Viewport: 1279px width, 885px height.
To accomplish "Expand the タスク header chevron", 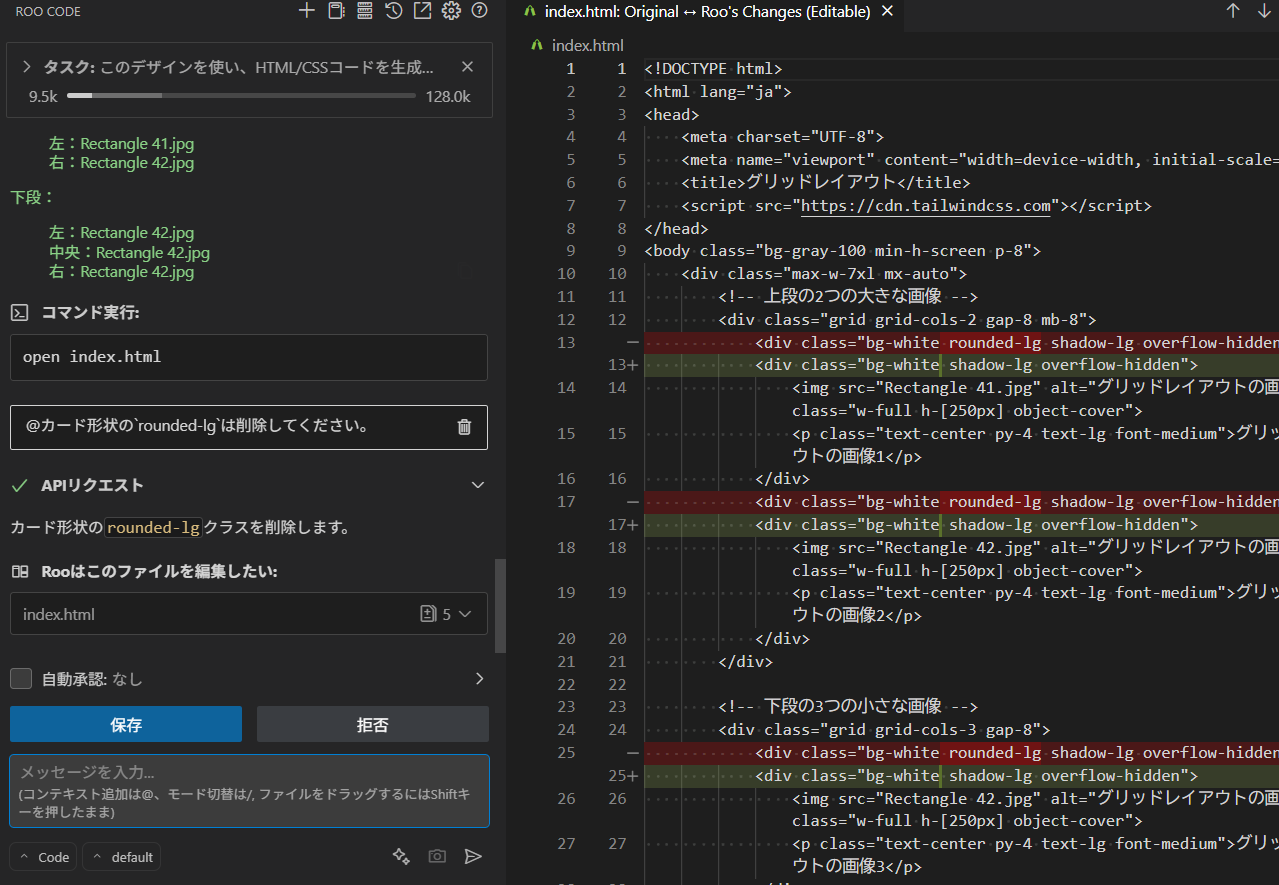I will (27, 67).
